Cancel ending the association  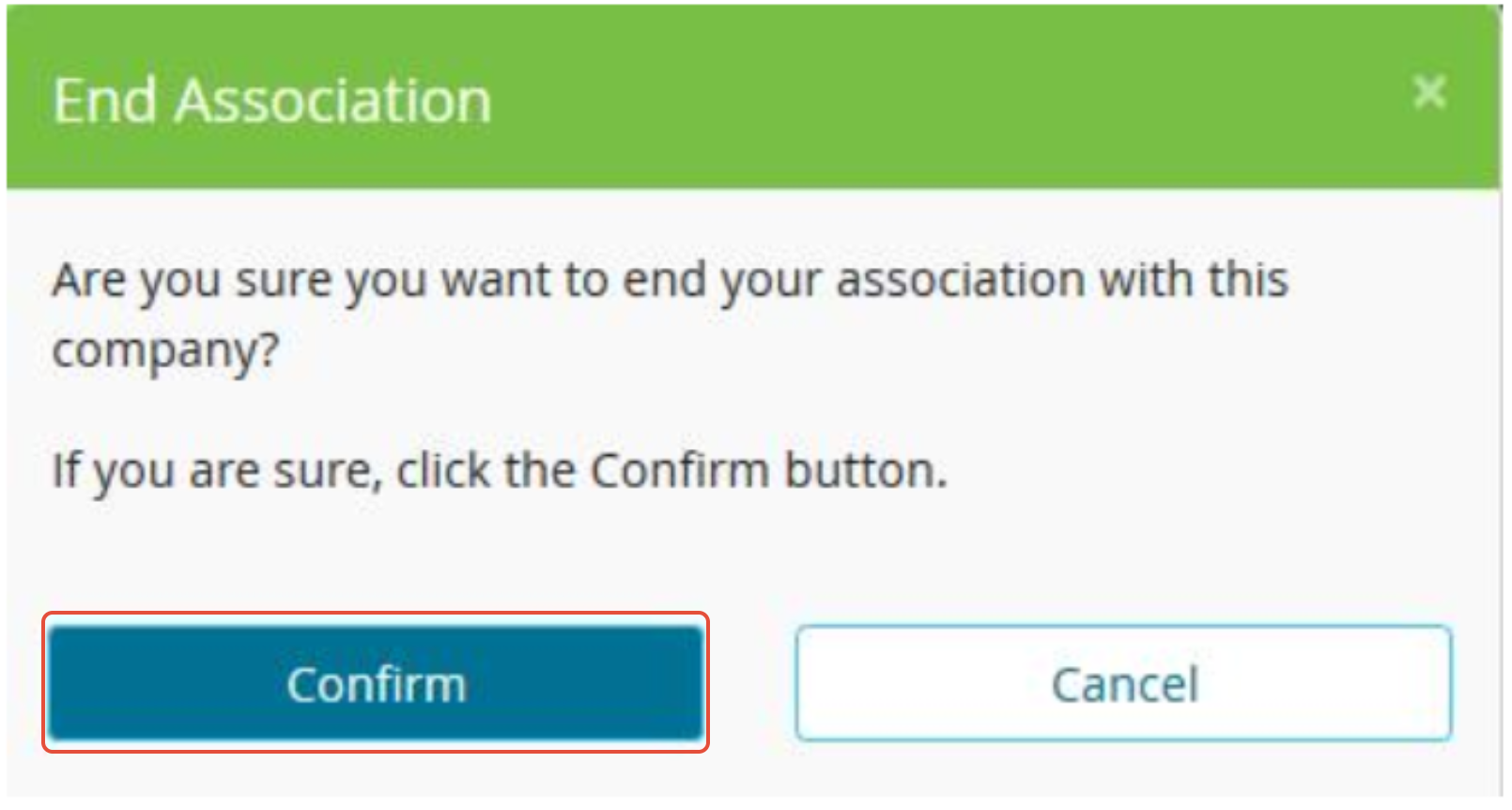(x=1123, y=683)
